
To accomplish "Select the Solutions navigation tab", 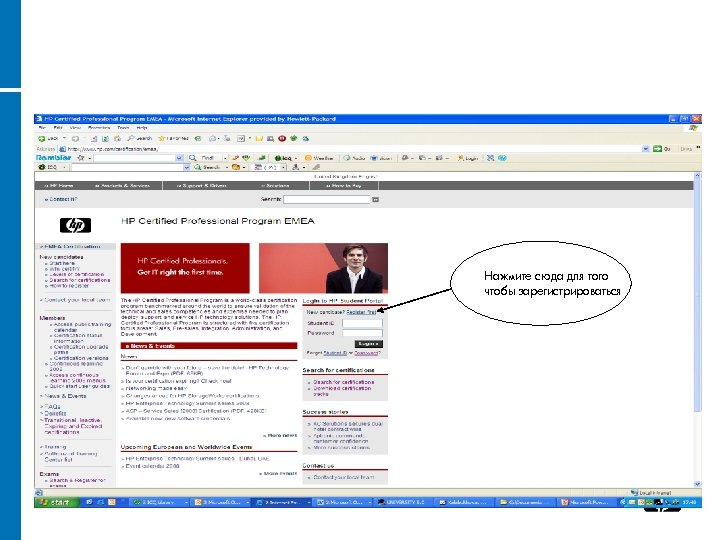I will pyautogui.click(x=276, y=186).
